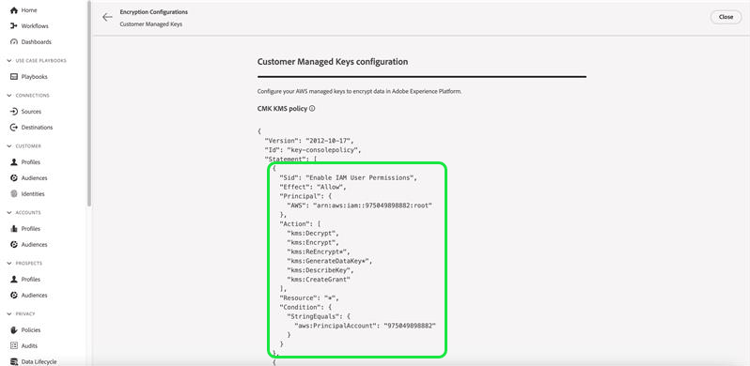Click the sidebar vertical scrollbar
Screen dimensions: 750x366
(89, 103)
